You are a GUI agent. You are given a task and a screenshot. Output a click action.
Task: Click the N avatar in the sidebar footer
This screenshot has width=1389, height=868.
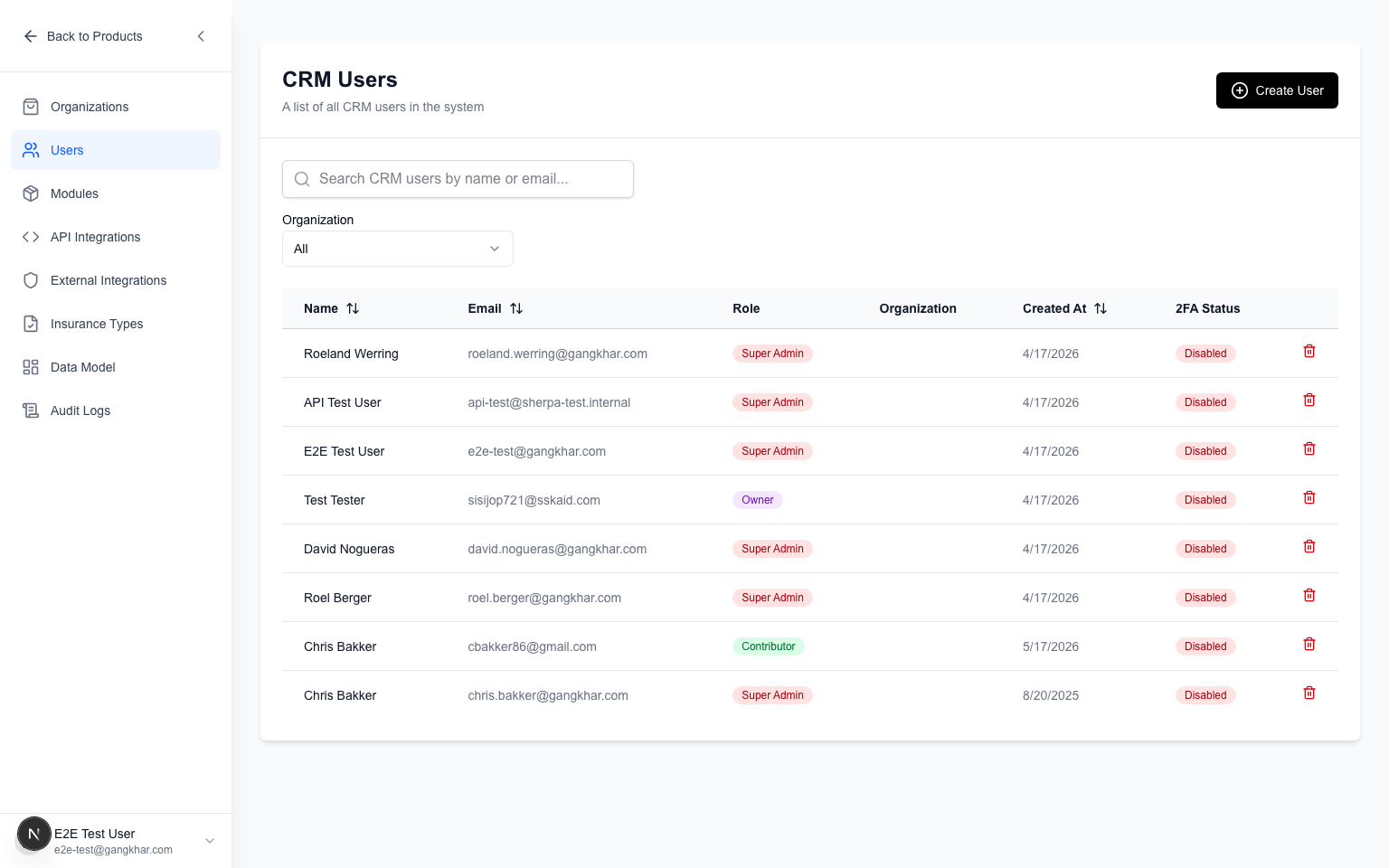point(34,834)
